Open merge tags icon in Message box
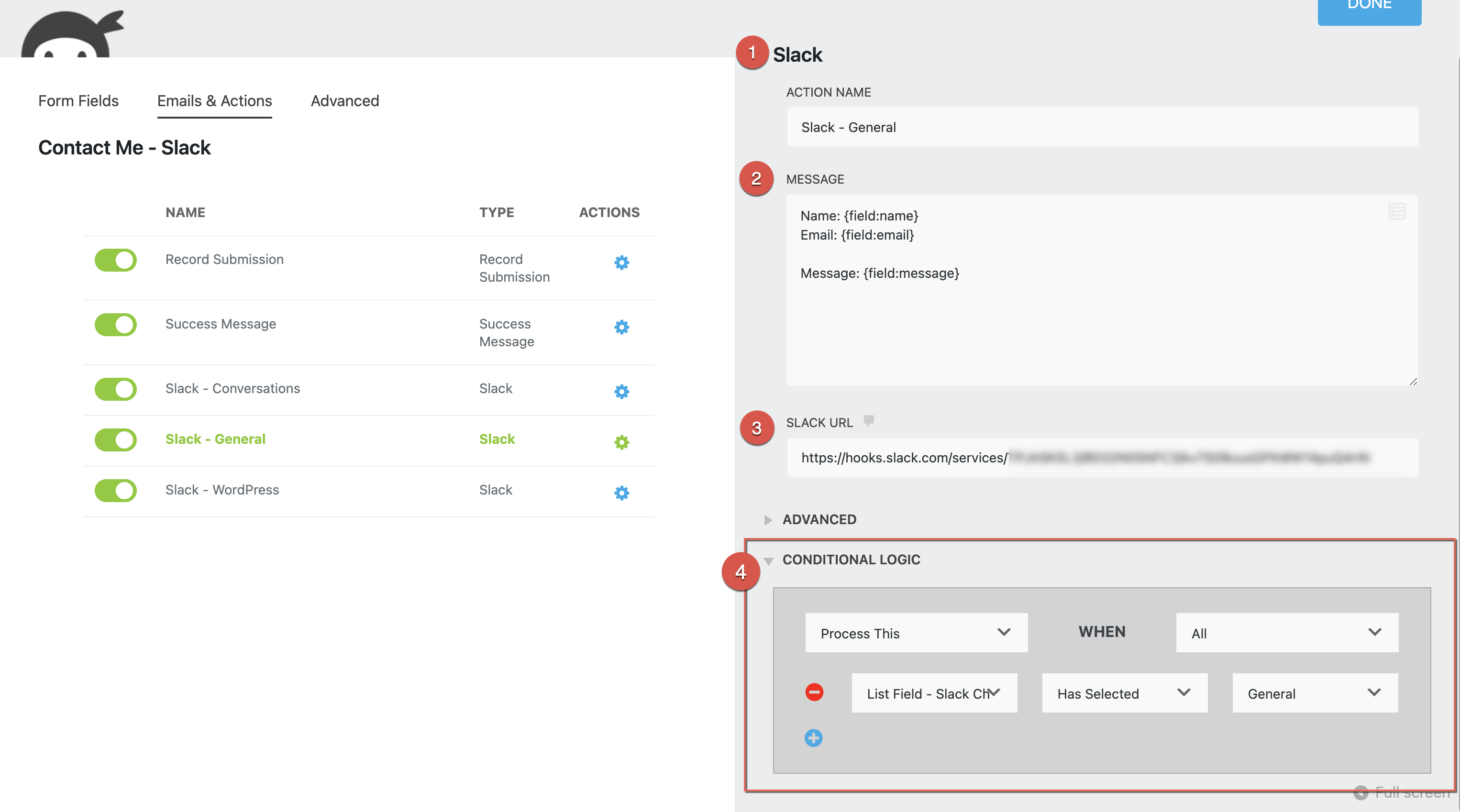Screen dimensions: 1460x812 pos(1396,211)
